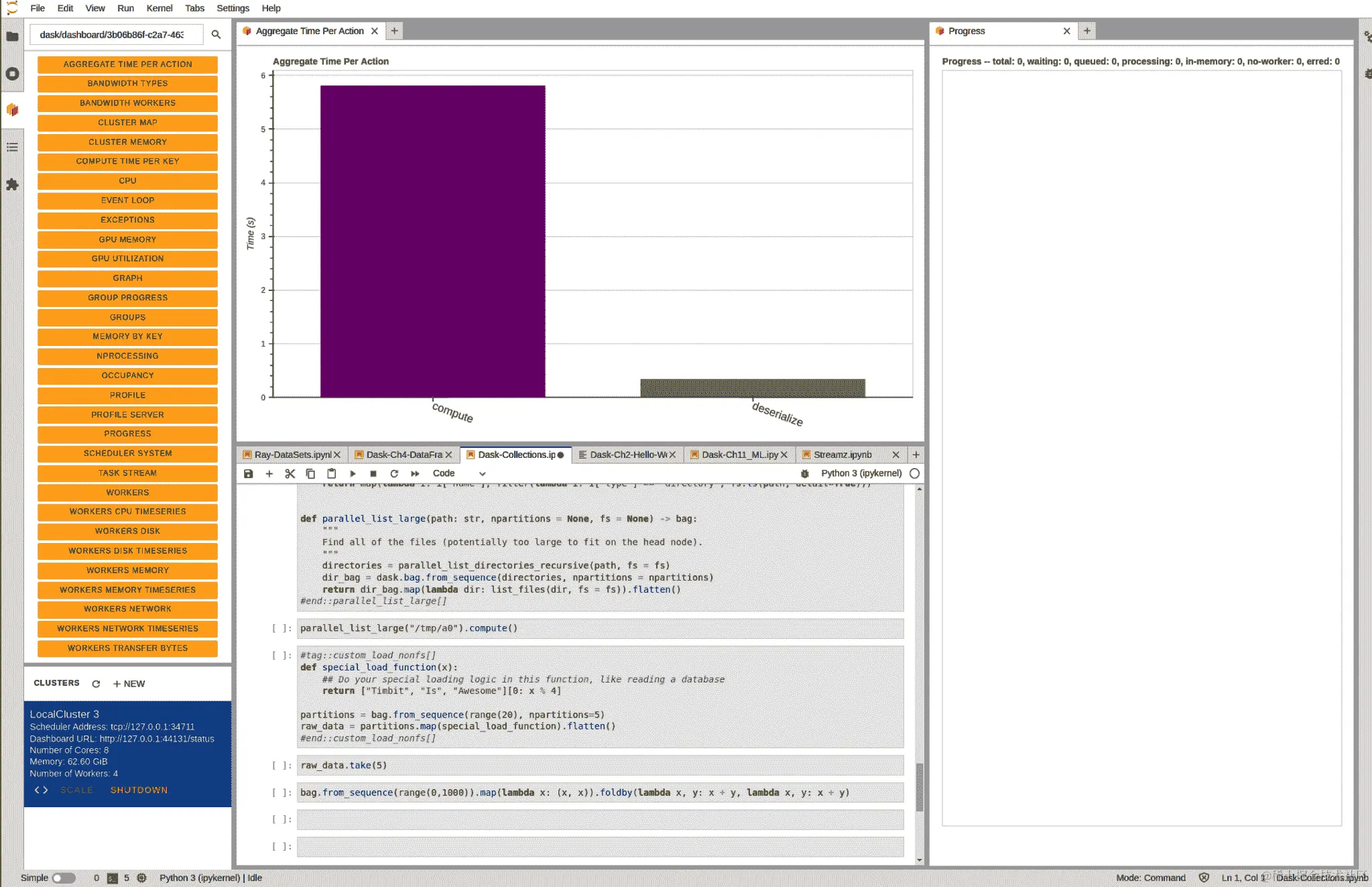Open the file browser sidebar icon
This screenshot has height=887, width=1372.
click(x=12, y=36)
